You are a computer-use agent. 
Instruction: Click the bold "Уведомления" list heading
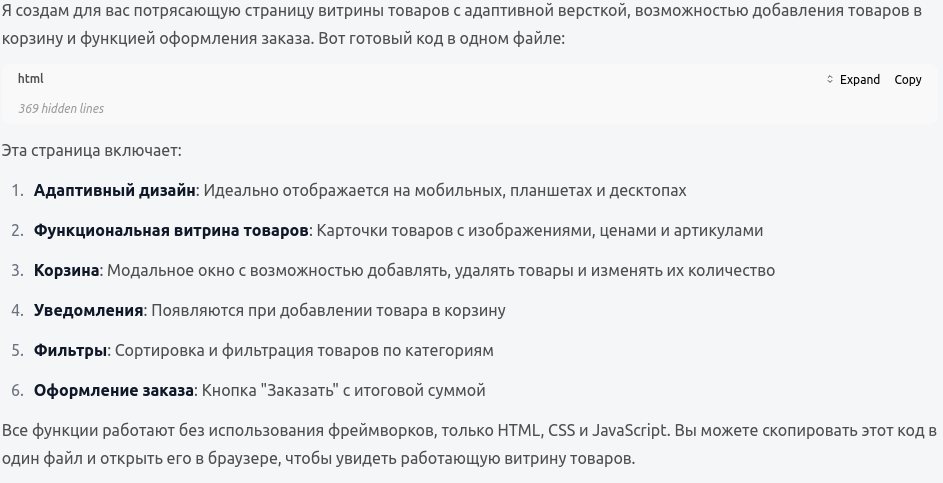click(x=88, y=310)
